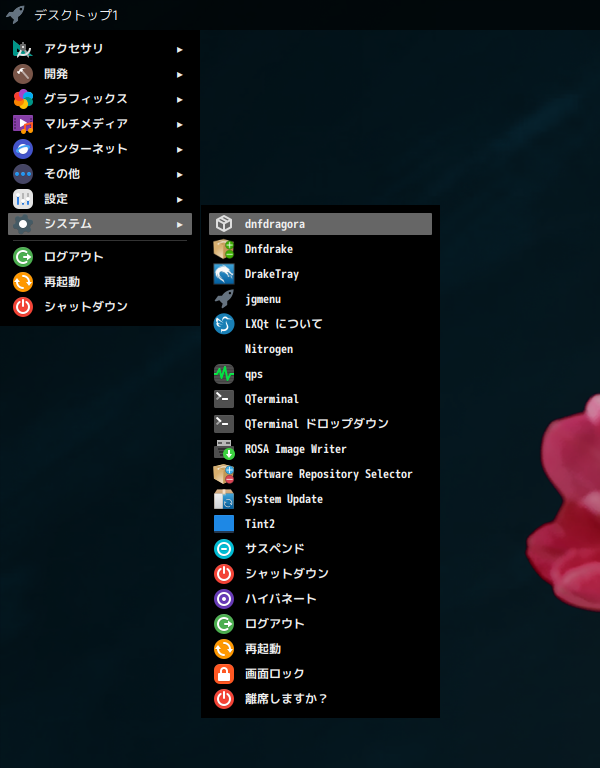Expand the グラフィックス submenu arrow
This screenshot has height=768, width=600.
[x=180, y=99]
